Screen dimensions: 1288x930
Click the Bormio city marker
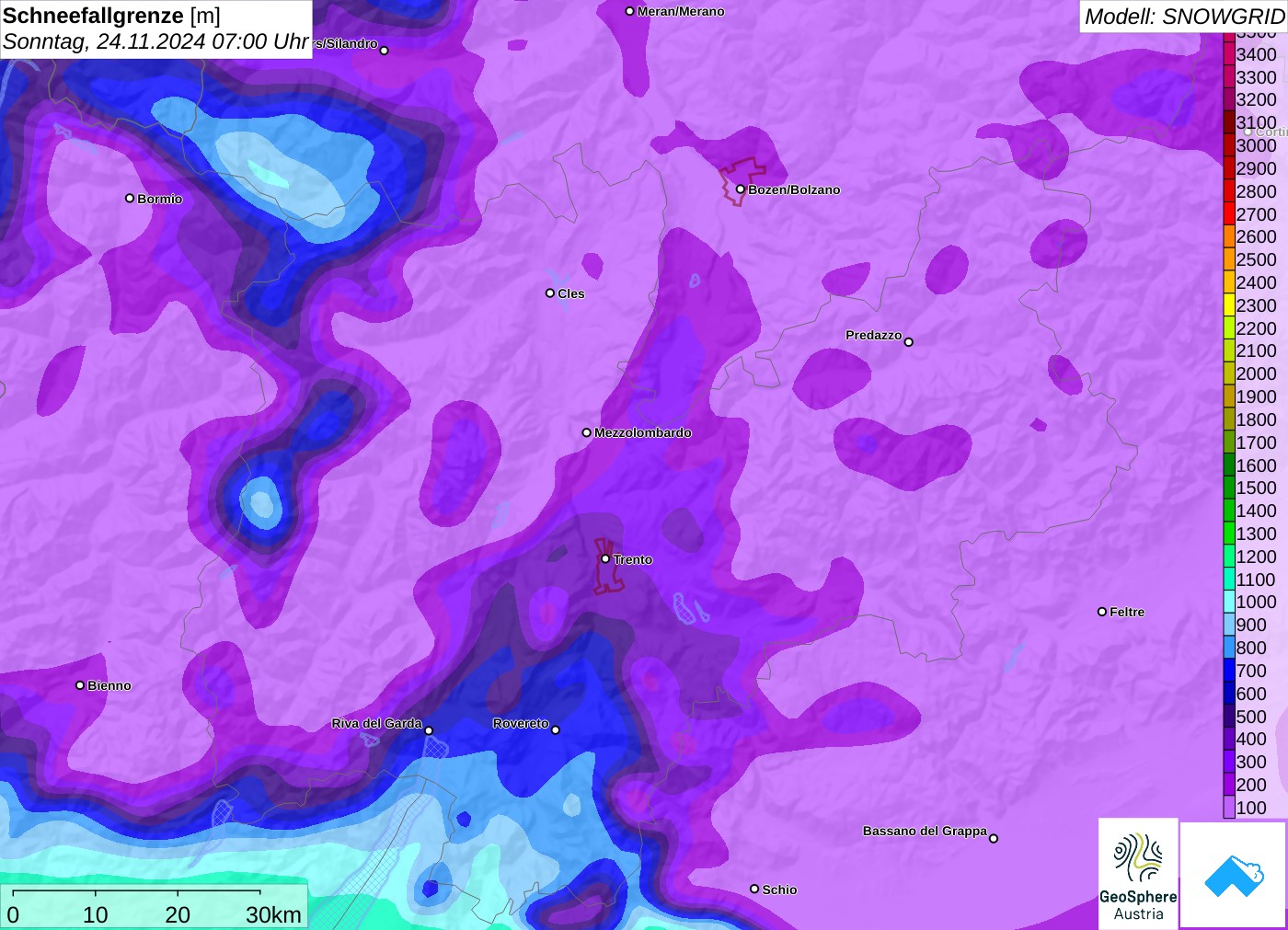[130, 198]
